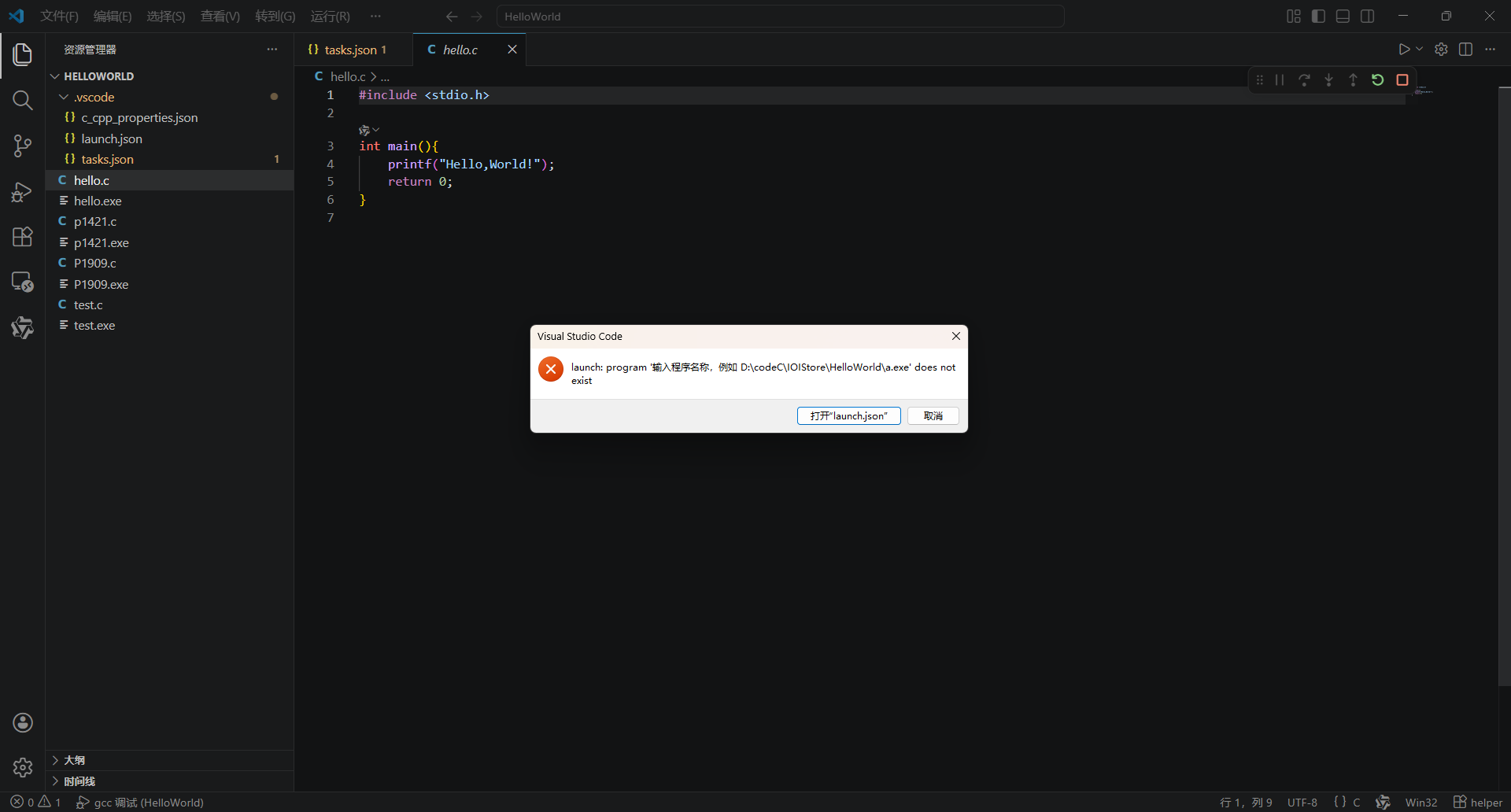Image resolution: width=1511 pixels, height=812 pixels.
Task: Restart the debug session
Action: [1377, 80]
